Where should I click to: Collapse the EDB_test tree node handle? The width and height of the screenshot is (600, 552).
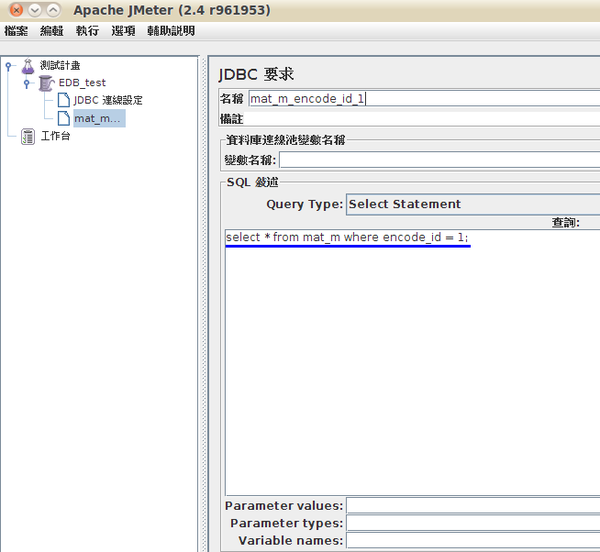[26, 83]
